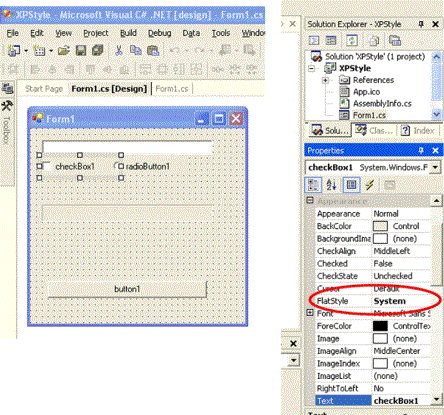Click the BackColor Control color swatch
Image resolution: width=444 pixels, height=415 pixels.
coord(380,226)
